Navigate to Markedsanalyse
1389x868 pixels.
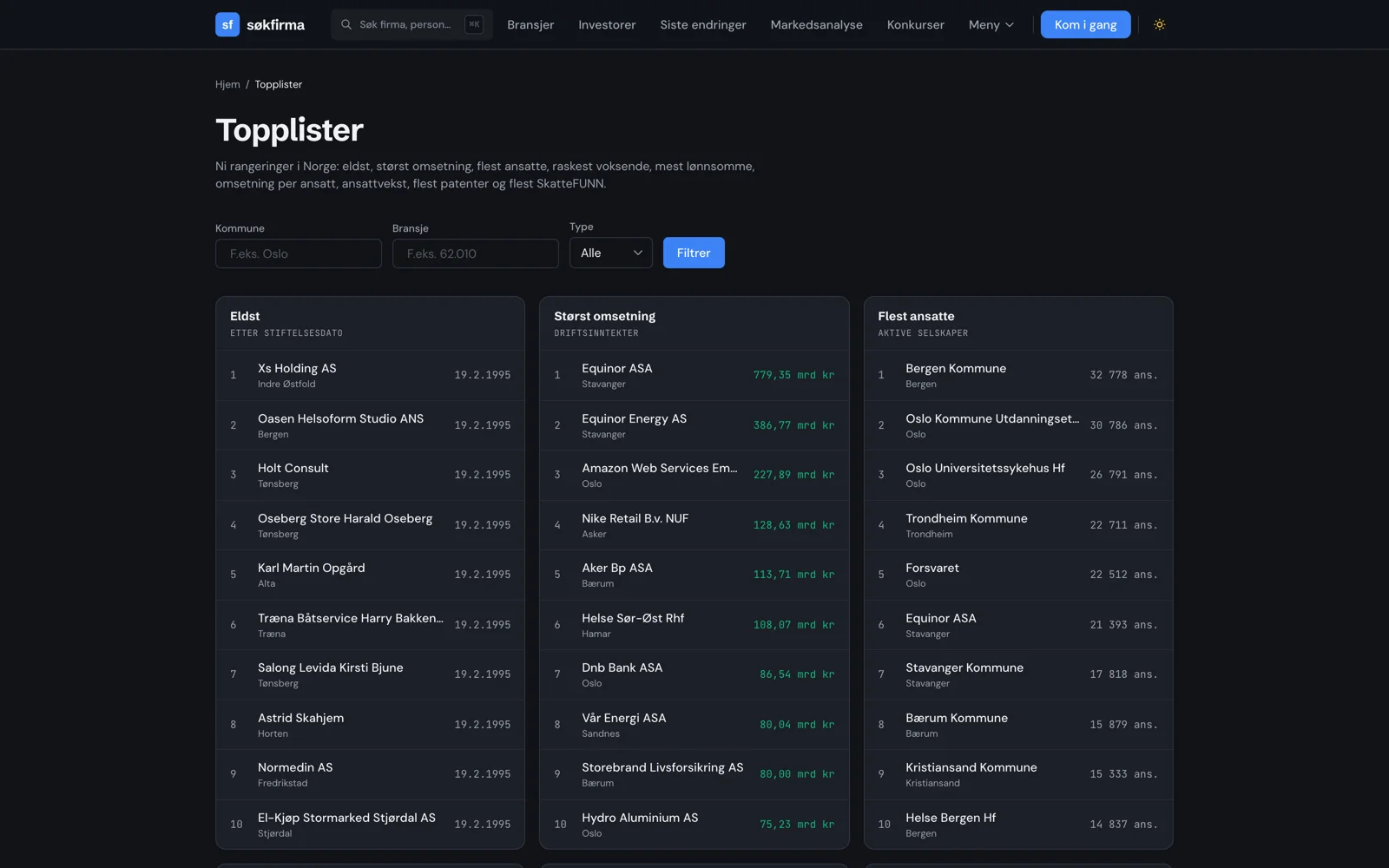point(816,24)
